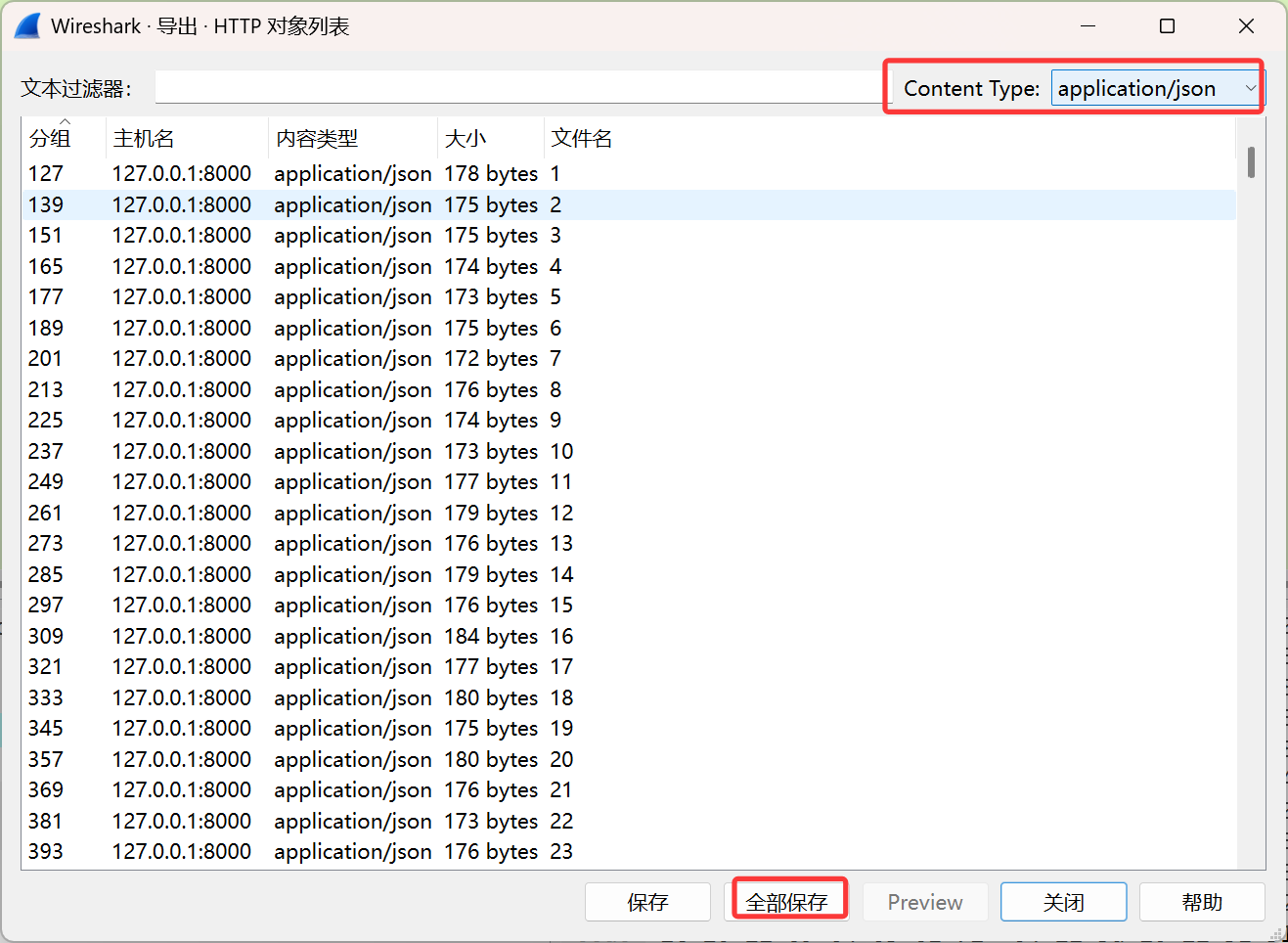Image resolution: width=1288 pixels, height=943 pixels.
Task: Select the row with packet 127
Action: point(629,174)
